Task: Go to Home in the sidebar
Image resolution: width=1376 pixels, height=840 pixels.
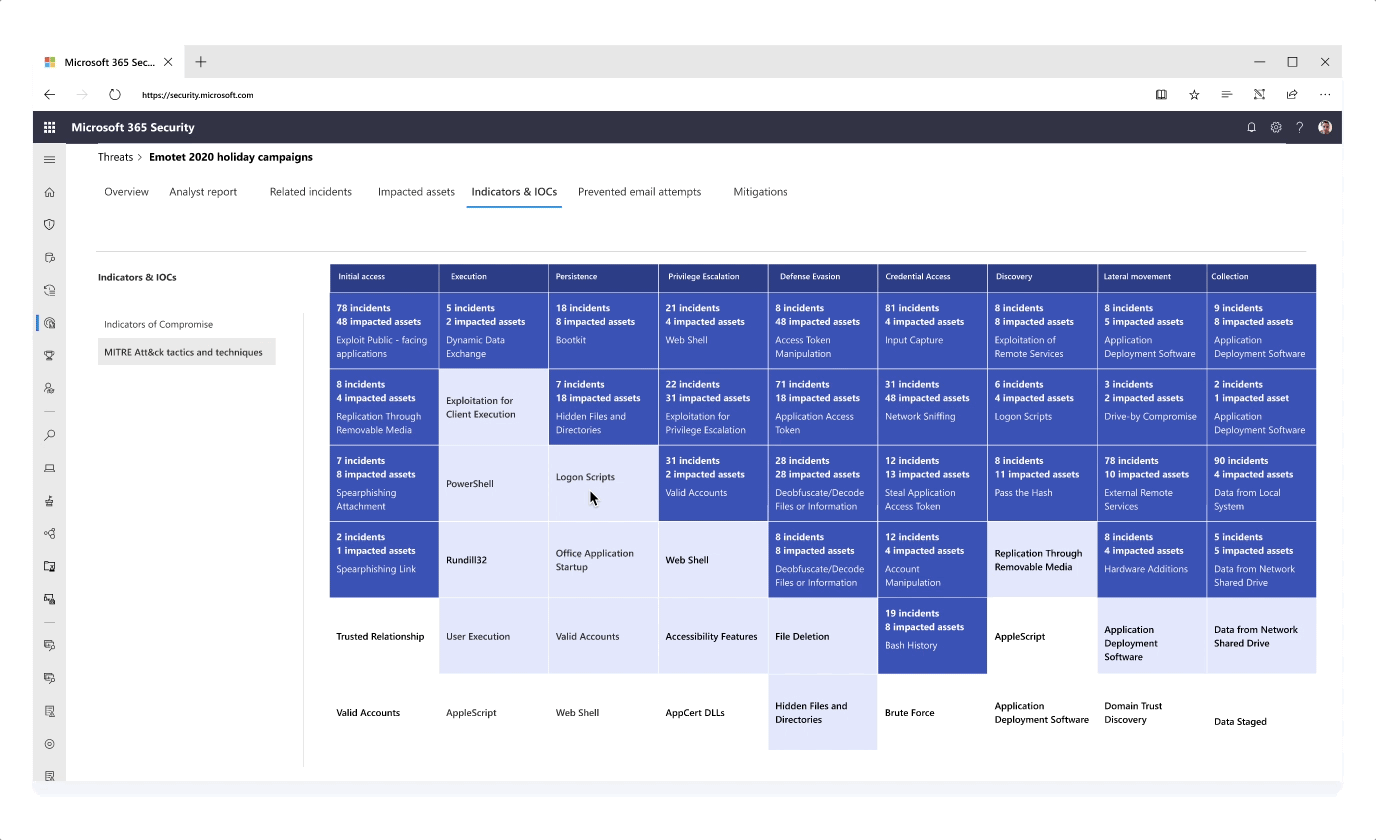Action: tap(49, 192)
